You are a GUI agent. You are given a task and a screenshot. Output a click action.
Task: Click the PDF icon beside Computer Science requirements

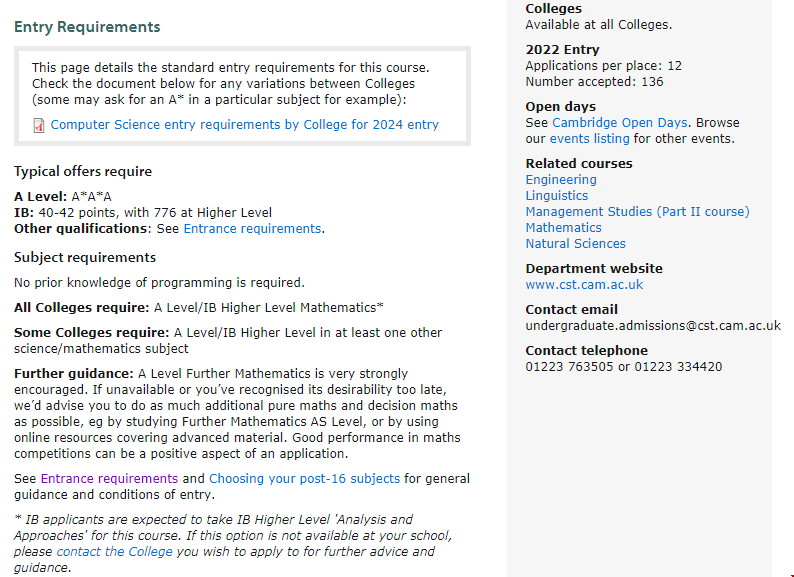pyautogui.click(x=39, y=126)
